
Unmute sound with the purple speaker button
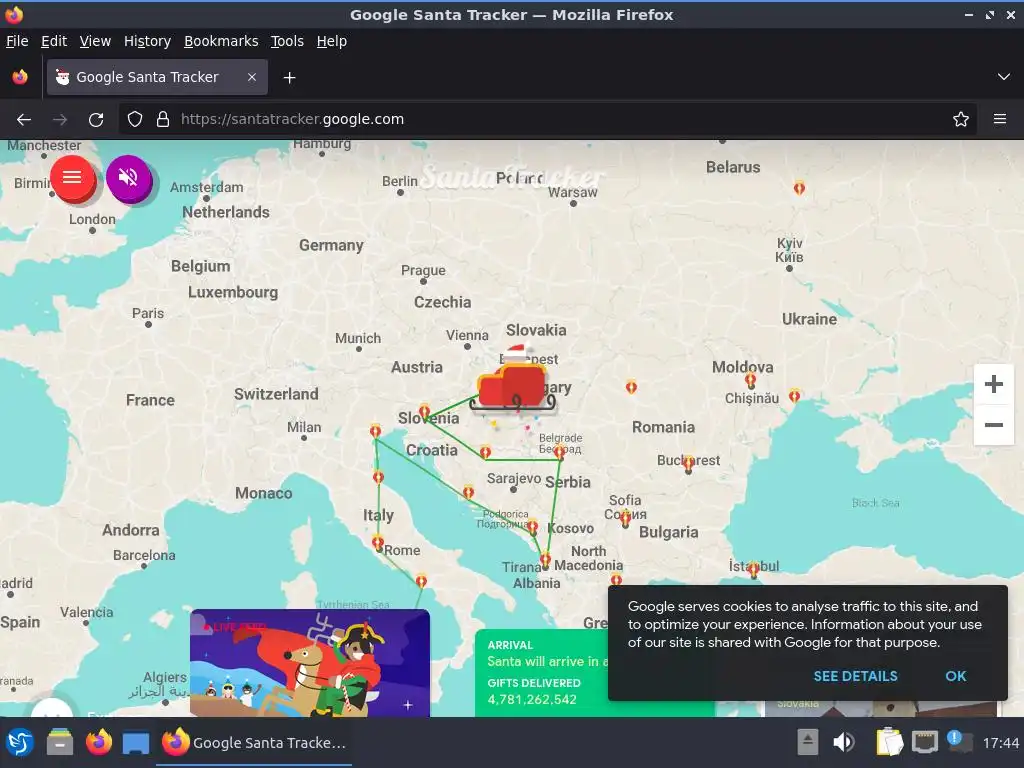[129, 177]
